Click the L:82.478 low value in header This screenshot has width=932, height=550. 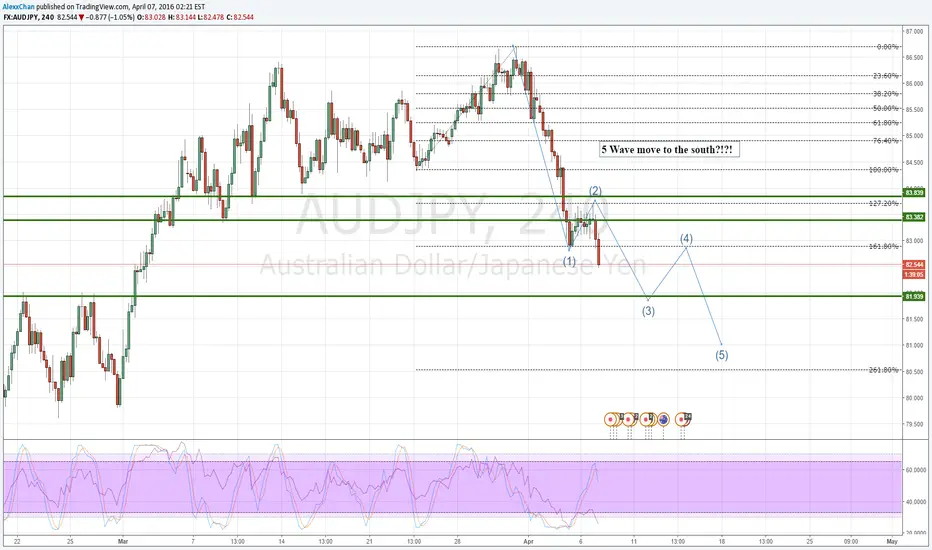click(211, 17)
